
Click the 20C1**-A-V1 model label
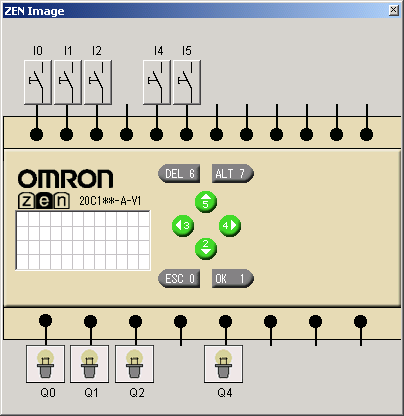click(110, 201)
